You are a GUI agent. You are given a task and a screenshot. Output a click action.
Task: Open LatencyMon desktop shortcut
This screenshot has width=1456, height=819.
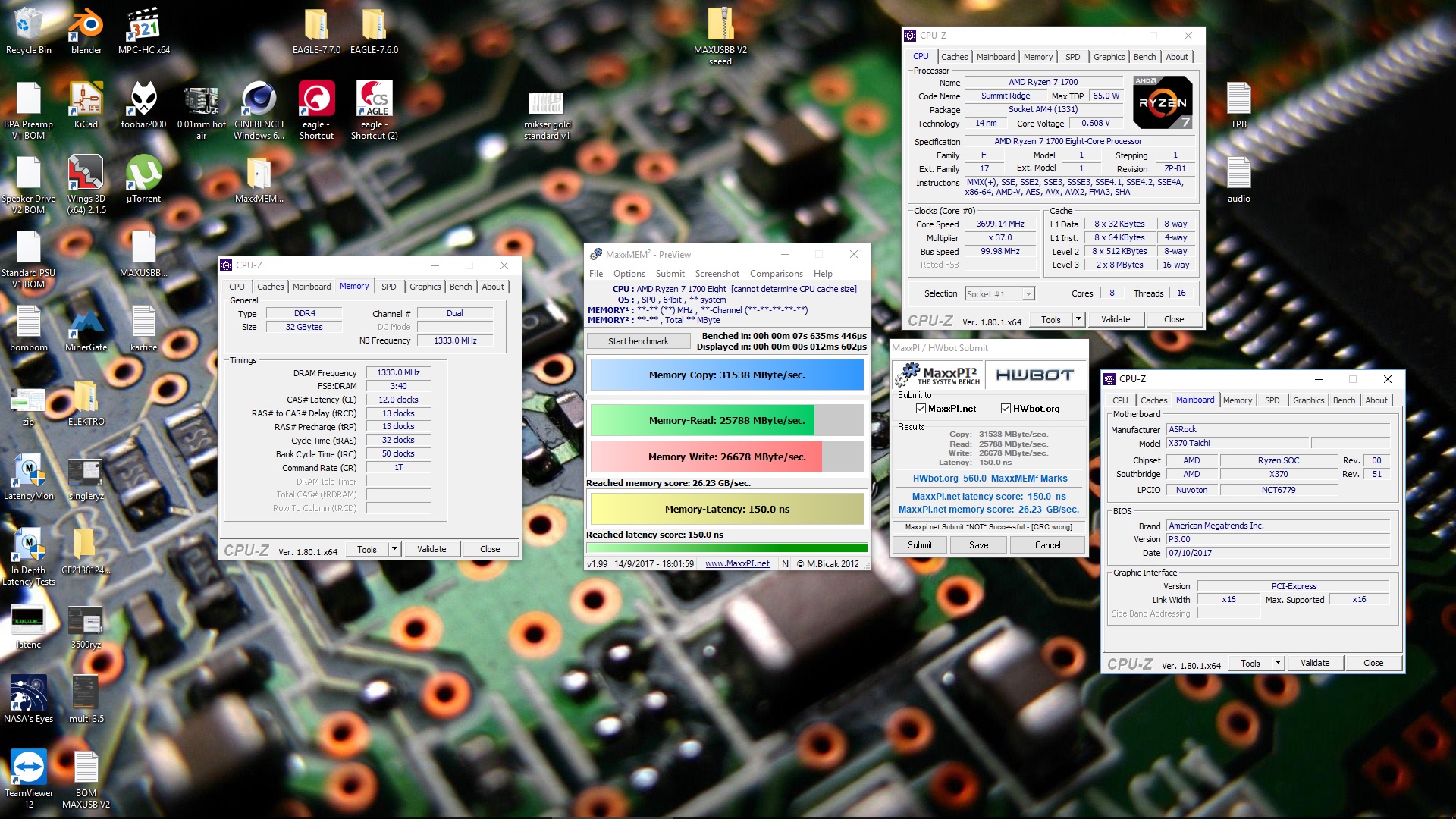point(29,477)
